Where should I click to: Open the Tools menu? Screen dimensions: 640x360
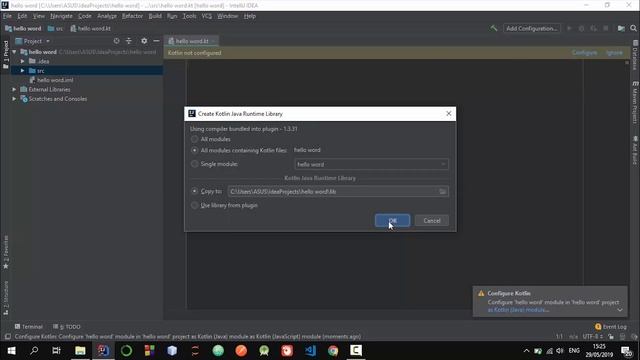pos(189,16)
